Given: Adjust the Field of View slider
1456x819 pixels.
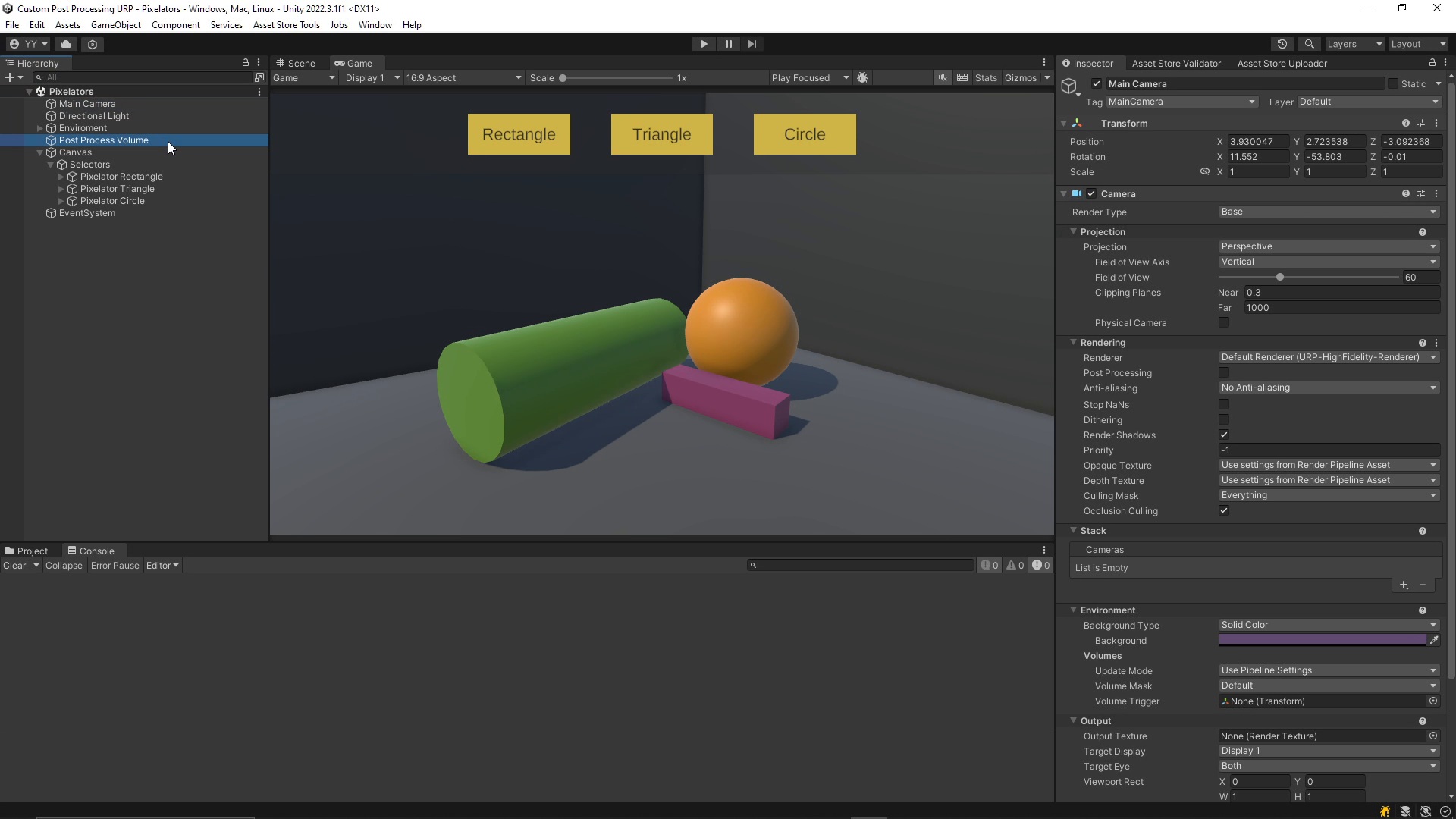Looking at the screenshot, I should click(1309, 278).
